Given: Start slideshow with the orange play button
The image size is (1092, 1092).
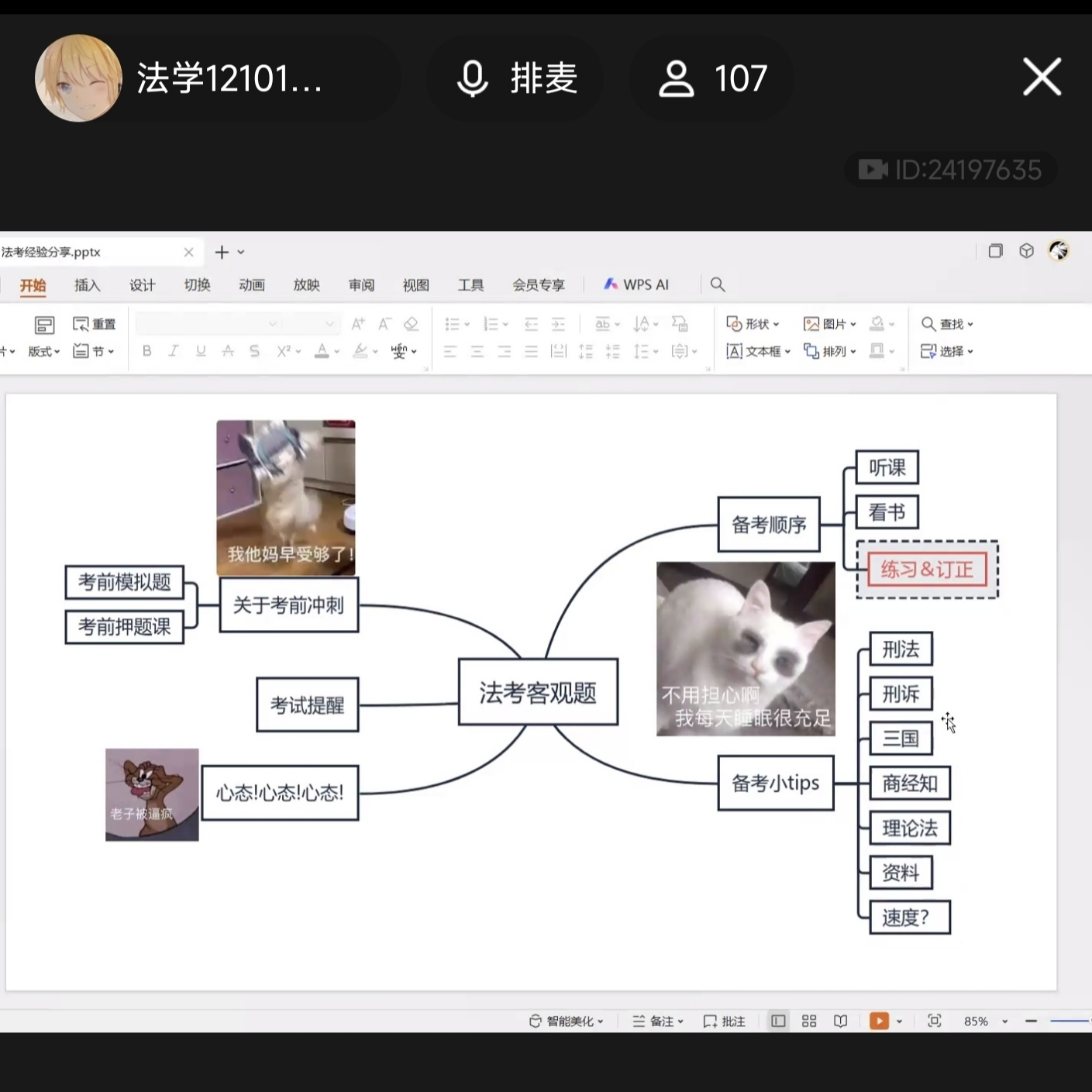Looking at the screenshot, I should click(x=879, y=1021).
